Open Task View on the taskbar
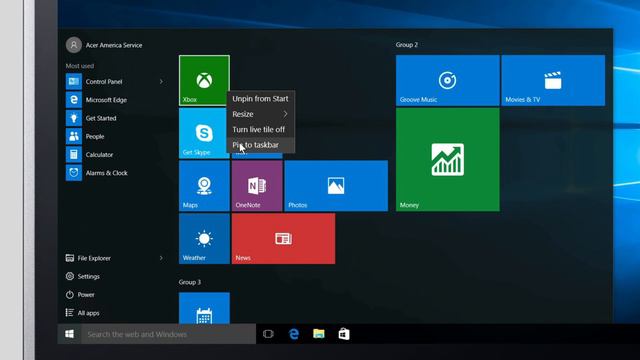 (x=268, y=334)
